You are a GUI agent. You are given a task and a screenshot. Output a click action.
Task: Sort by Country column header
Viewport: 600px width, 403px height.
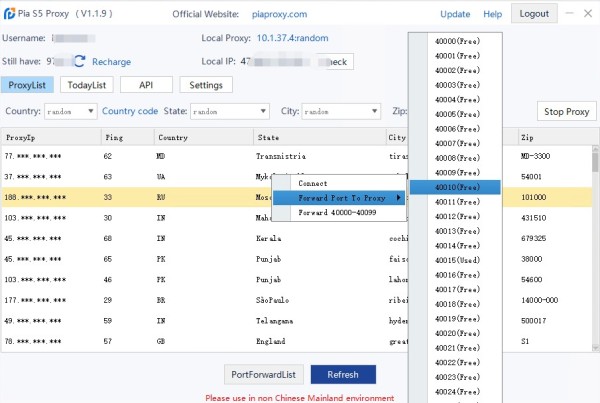click(204, 137)
